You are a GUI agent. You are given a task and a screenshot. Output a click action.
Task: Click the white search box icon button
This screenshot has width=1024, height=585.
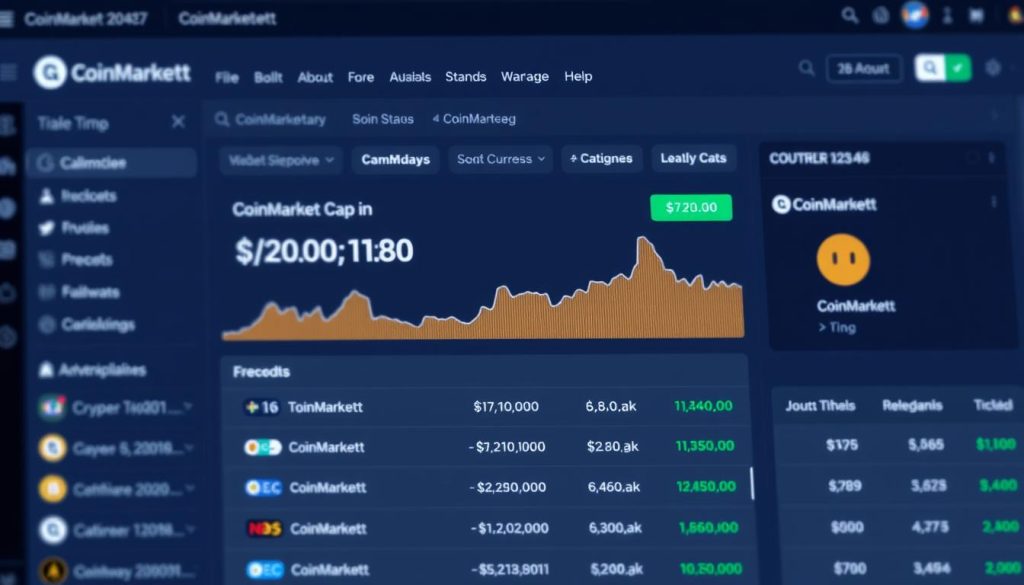tap(930, 68)
